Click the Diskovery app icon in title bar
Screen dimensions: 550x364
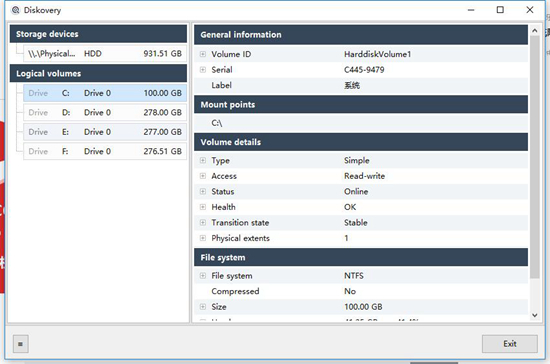click(x=15, y=10)
